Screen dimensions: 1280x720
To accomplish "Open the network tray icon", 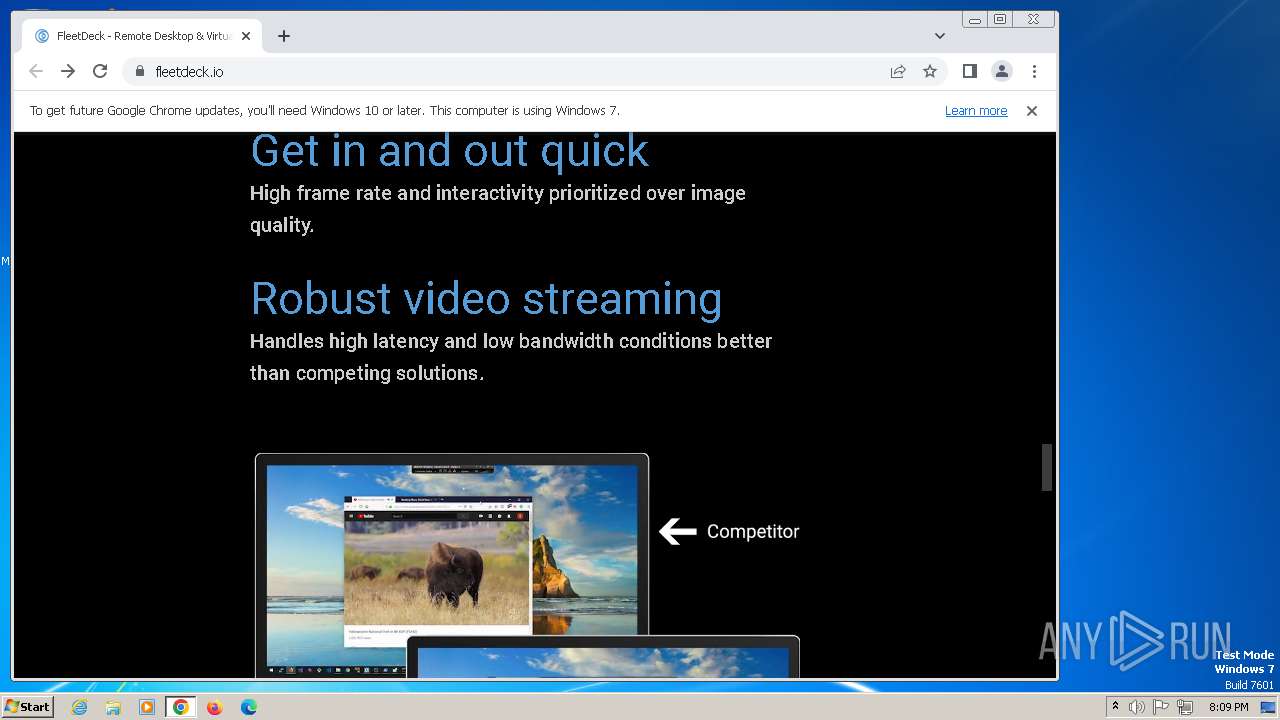I will [1185, 707].
